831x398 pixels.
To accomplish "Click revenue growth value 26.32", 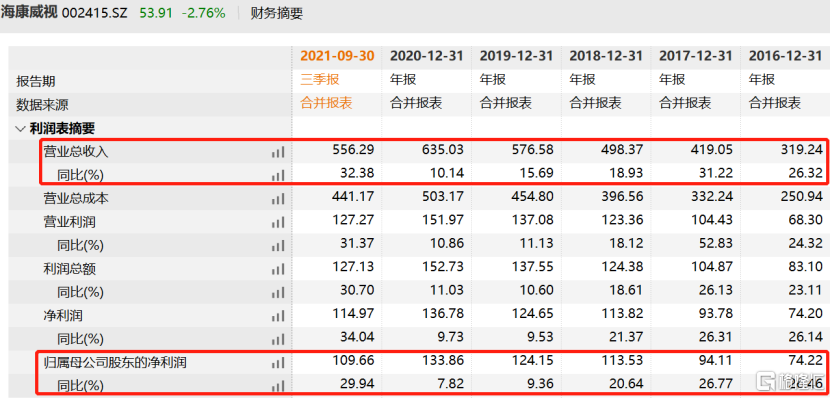I will pyautogui.click(x=806, y=173).
